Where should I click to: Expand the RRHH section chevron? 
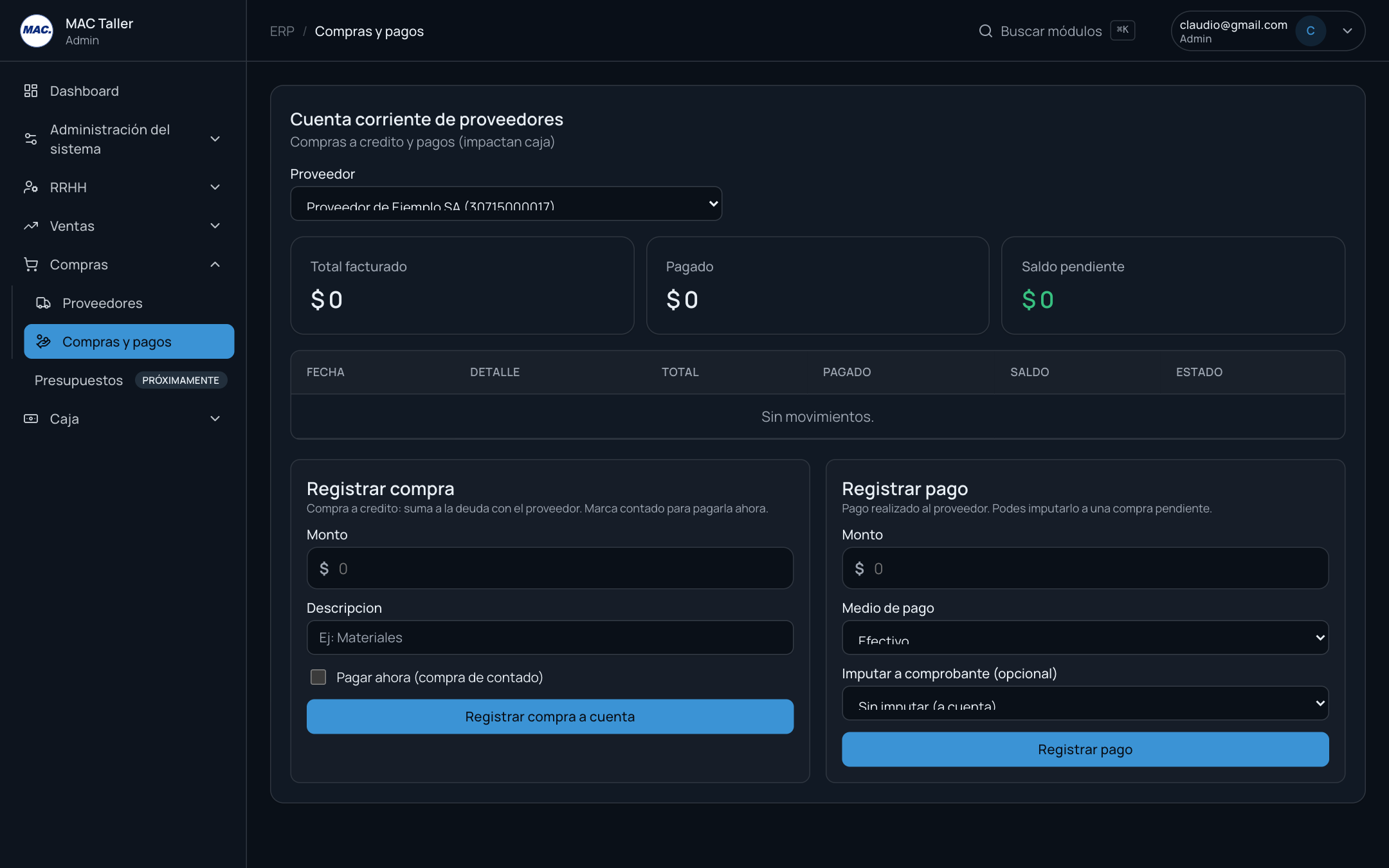[x=215, y=187]
